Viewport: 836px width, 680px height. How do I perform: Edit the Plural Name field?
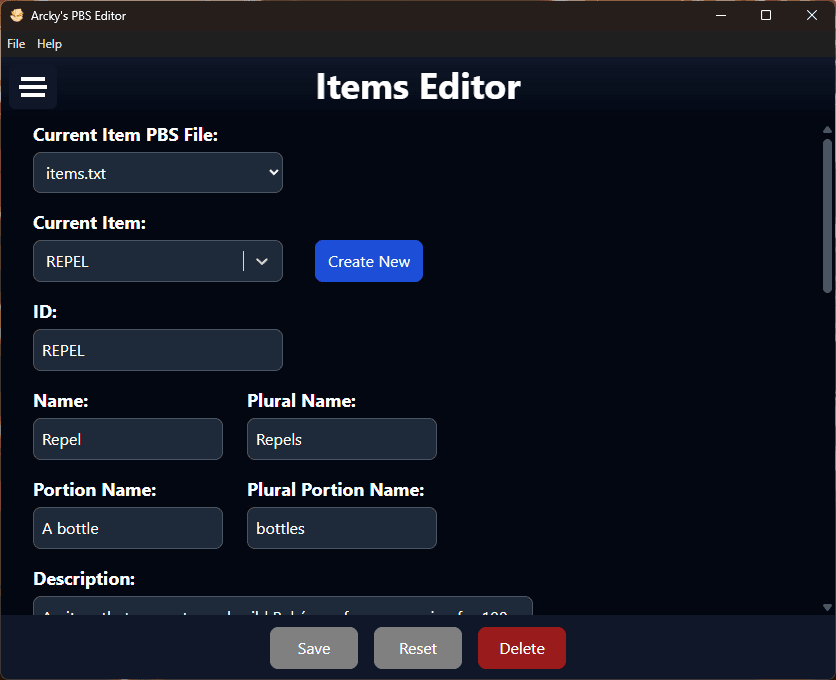pos(341,439)
